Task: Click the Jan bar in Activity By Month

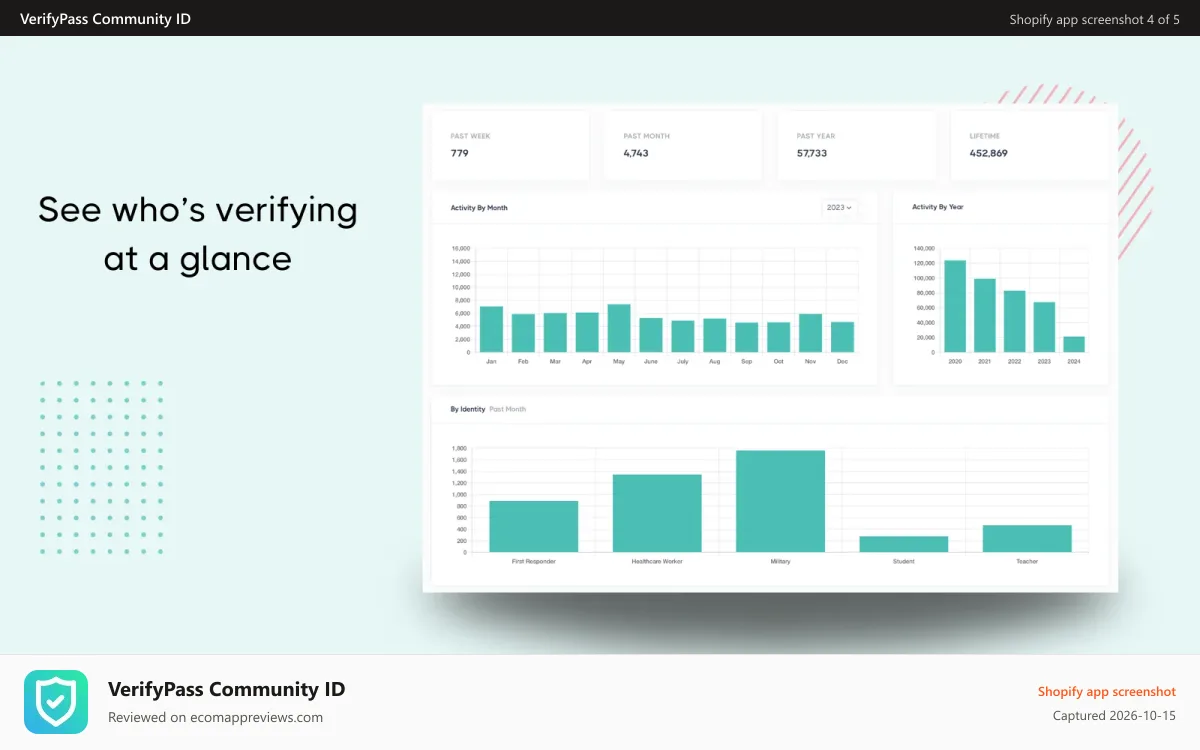Action: tap(491, 329)
